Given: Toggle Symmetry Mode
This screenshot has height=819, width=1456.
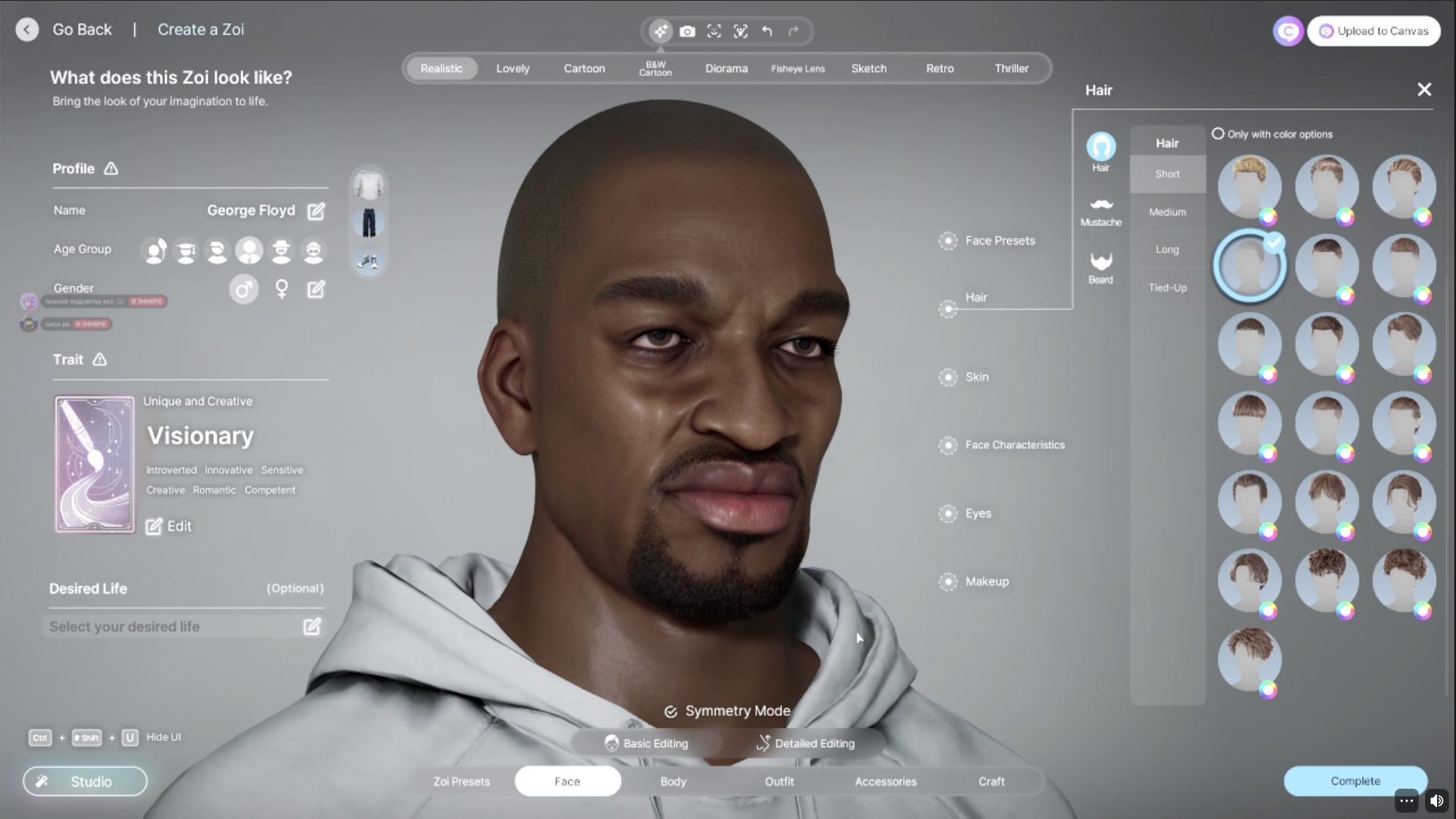Looking at the screenshot, I should [726, 711].
